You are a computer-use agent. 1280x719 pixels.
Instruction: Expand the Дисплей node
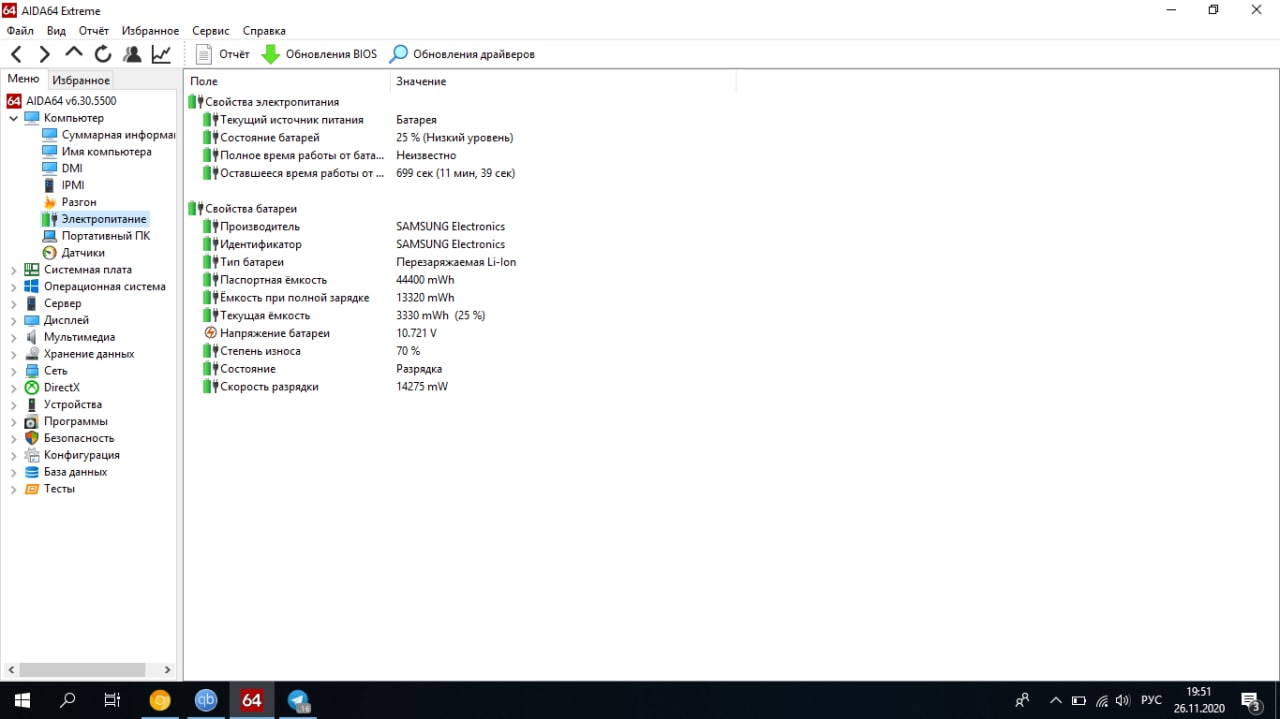13,320
